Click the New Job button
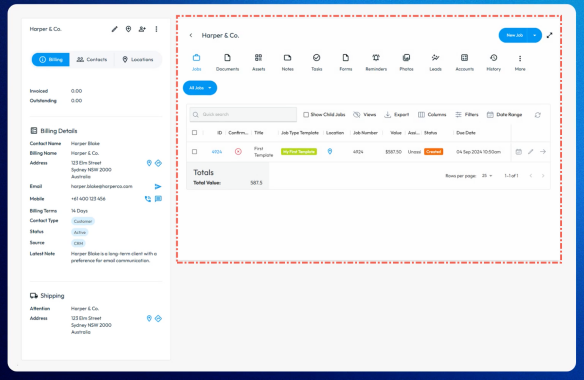The height and width of the screenshot is (380, 584). (514, 35)
